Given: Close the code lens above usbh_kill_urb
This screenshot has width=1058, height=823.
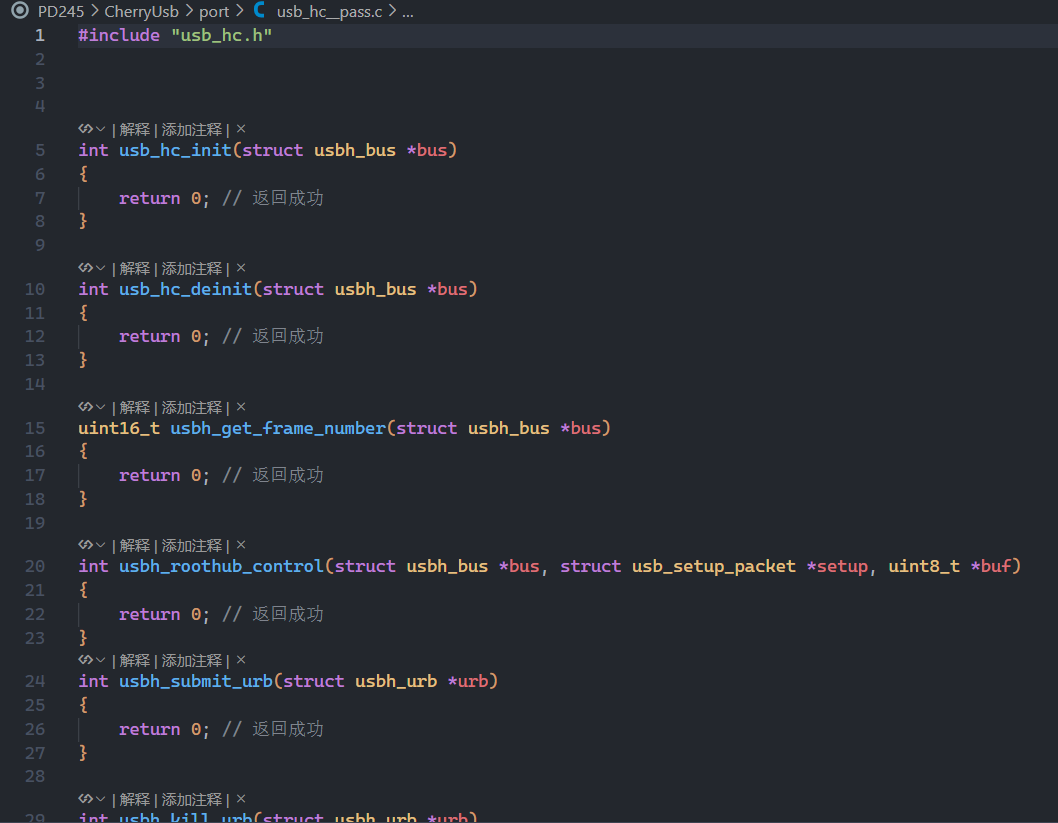Looking at the screenshot, I should 241,799.
